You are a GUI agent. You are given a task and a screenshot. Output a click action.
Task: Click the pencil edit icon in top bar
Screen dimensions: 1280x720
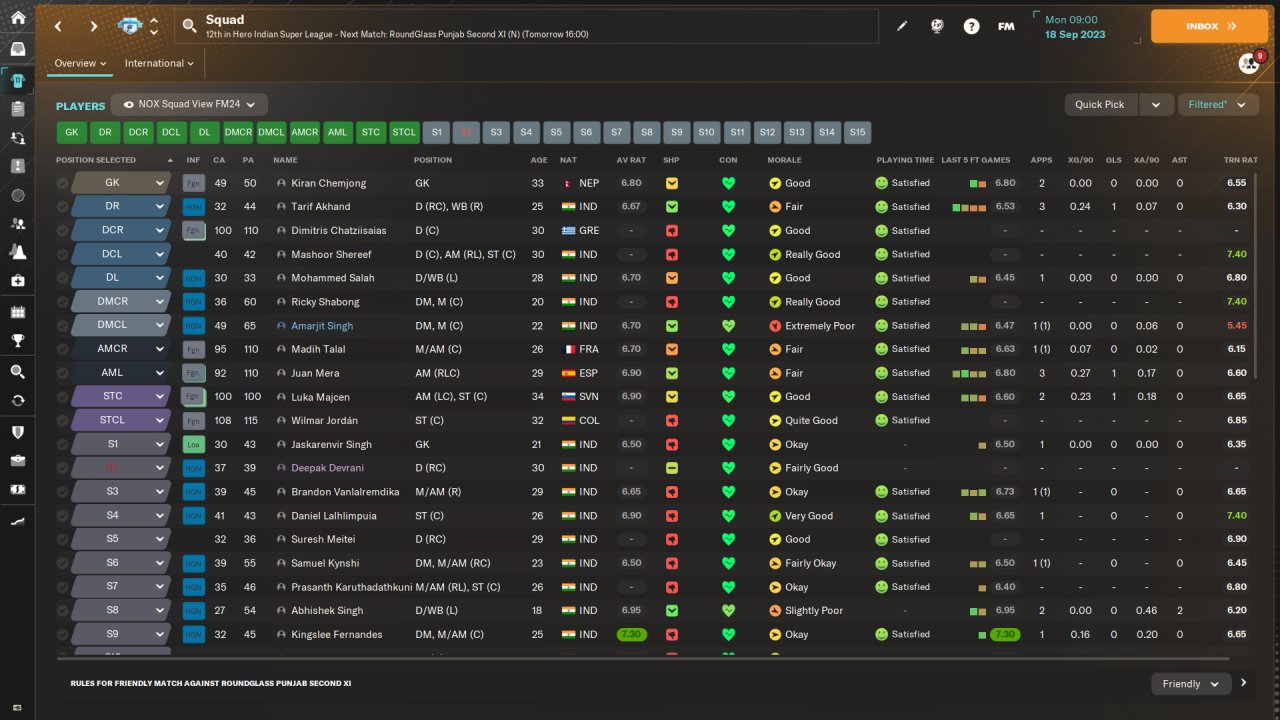[x=902, y=26]
